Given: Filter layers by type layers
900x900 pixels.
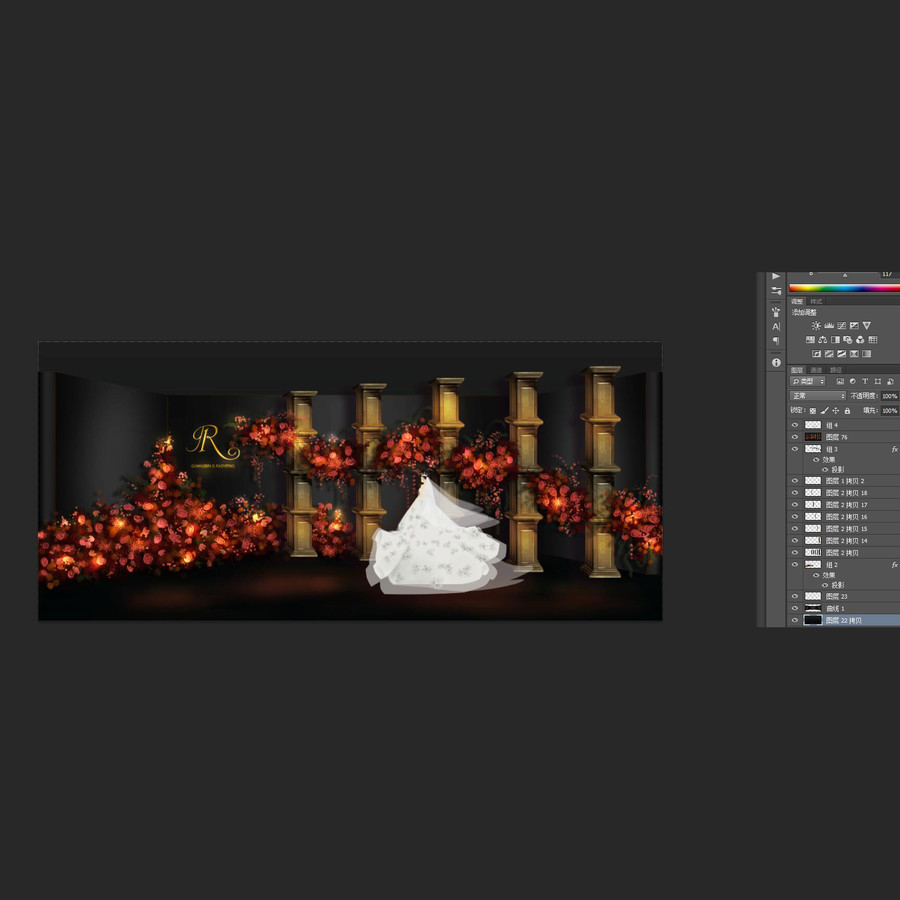Looking at the screenshot, I should tap(865, 381).
